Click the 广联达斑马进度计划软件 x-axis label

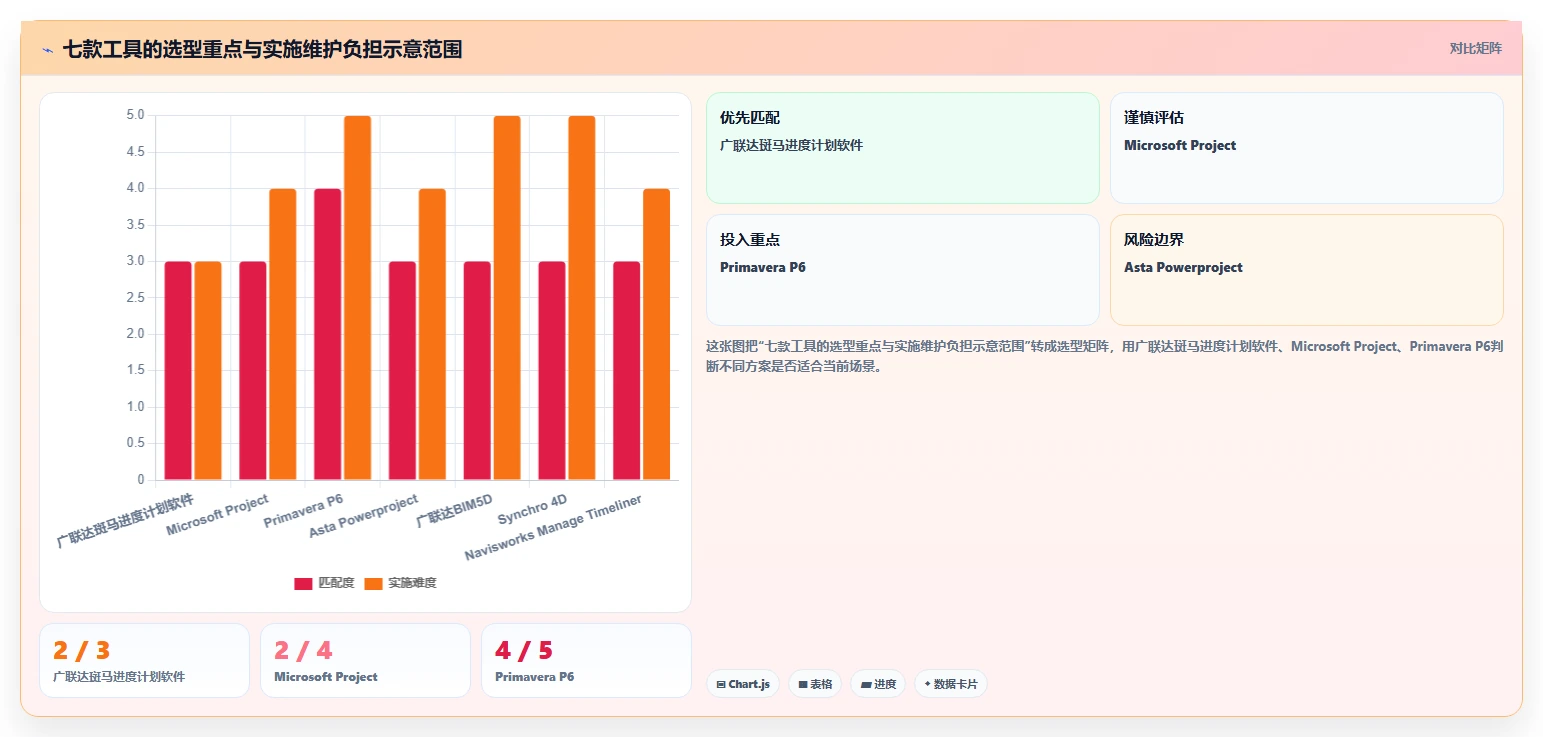[126, 520]
